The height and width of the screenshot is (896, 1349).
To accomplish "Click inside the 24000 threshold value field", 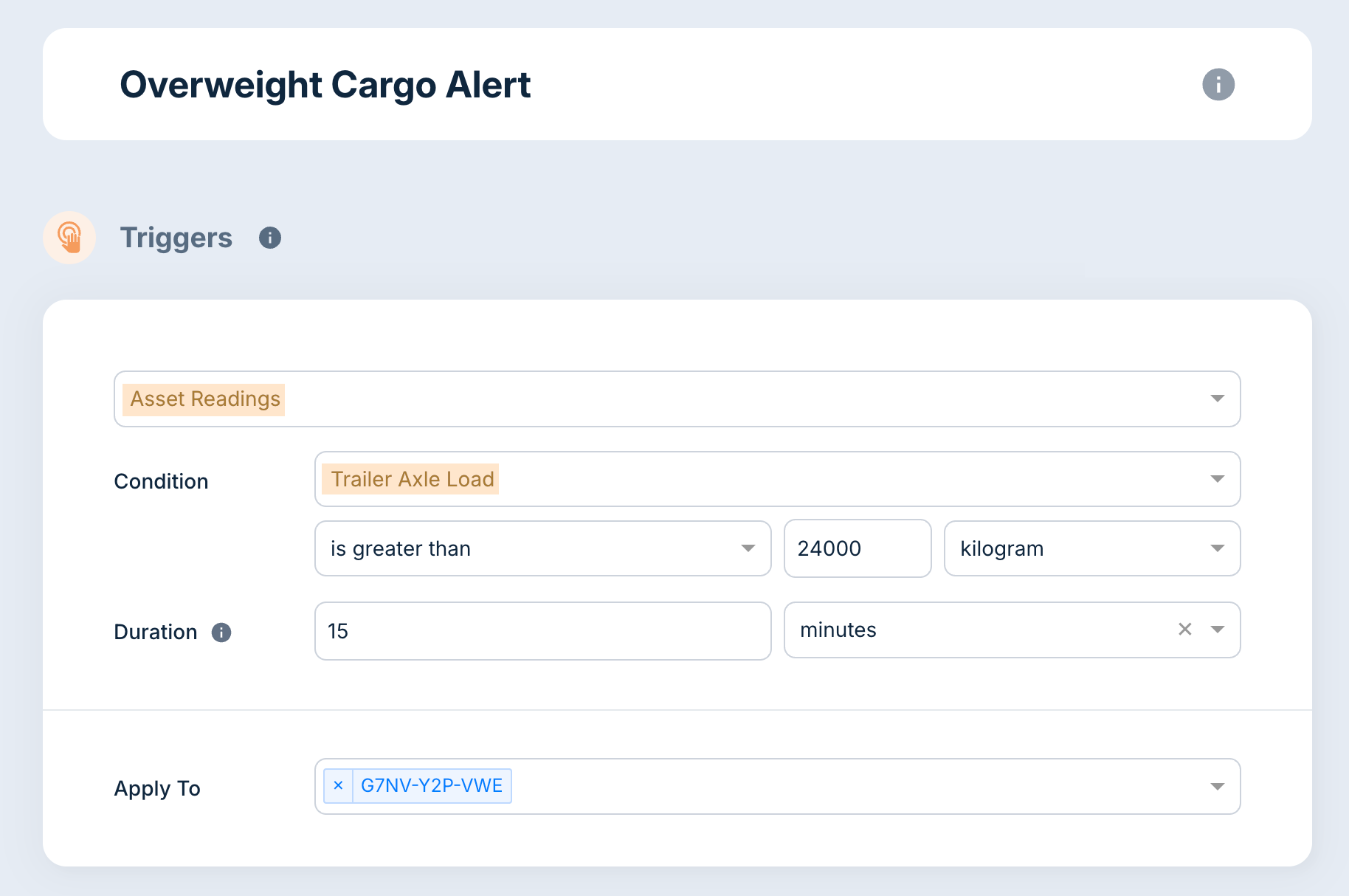I will 857,548.
